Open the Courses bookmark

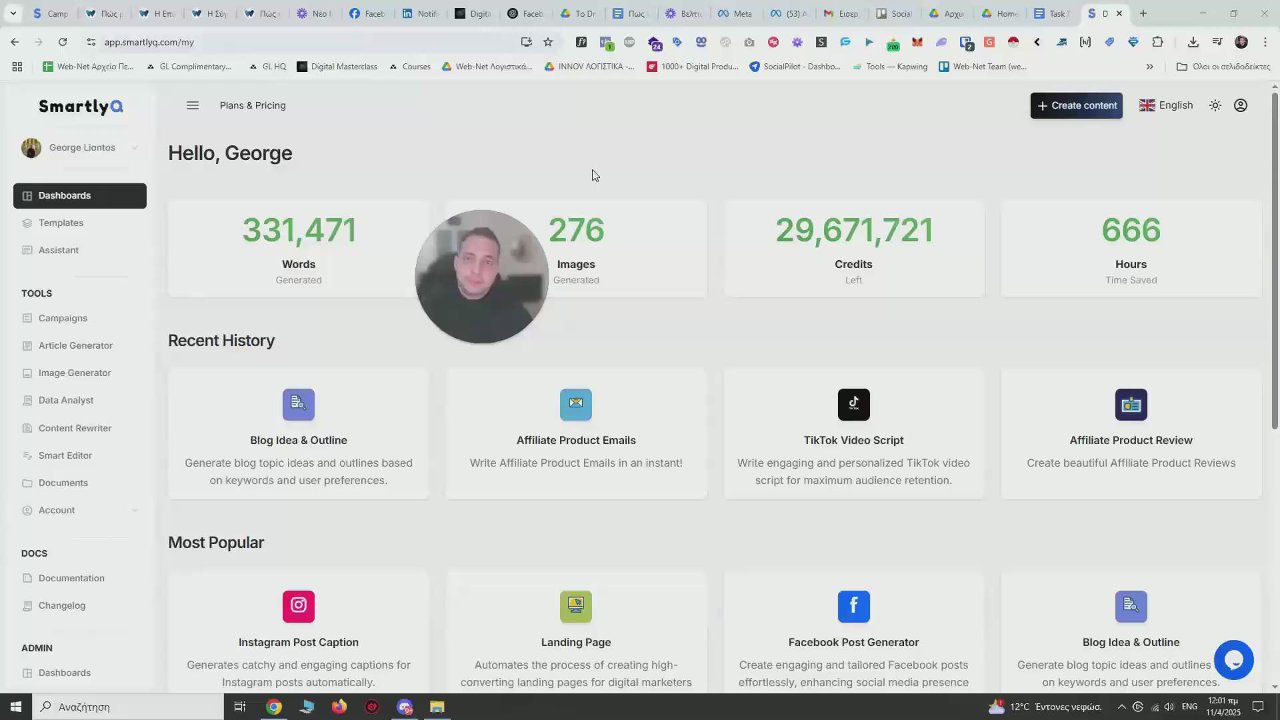coord(409,67)
